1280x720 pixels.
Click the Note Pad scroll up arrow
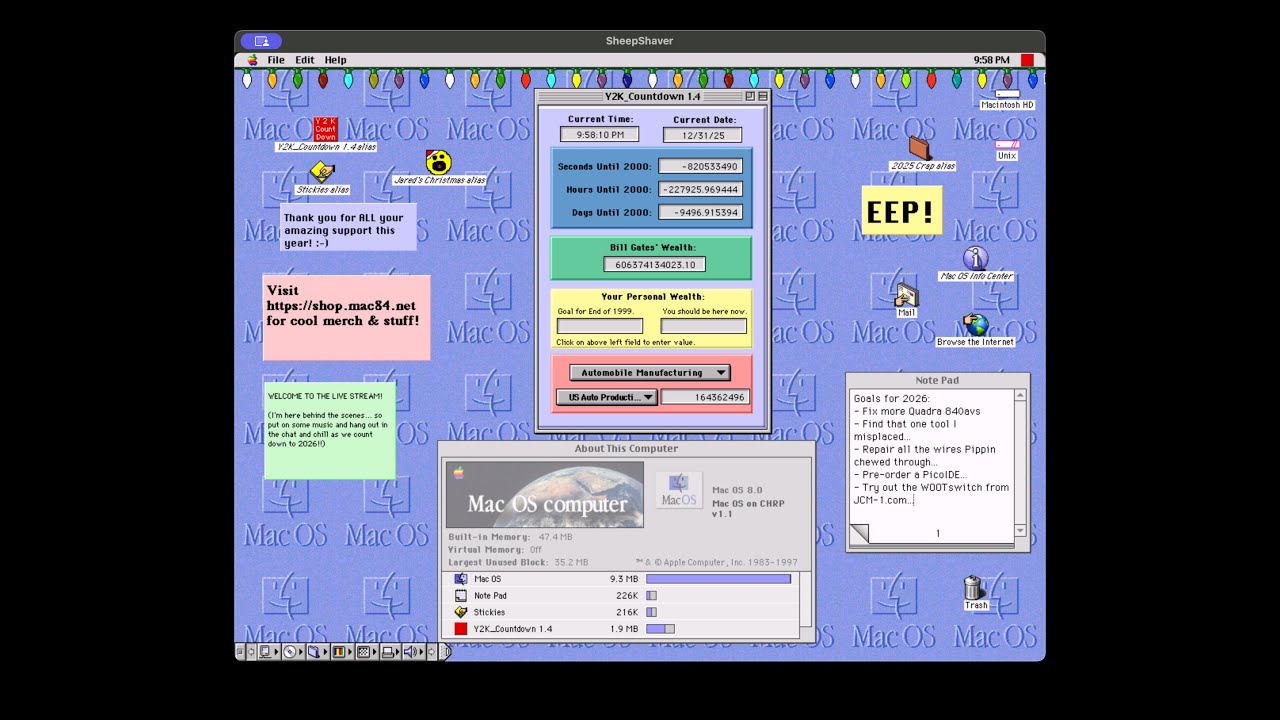pos(1020,395)
